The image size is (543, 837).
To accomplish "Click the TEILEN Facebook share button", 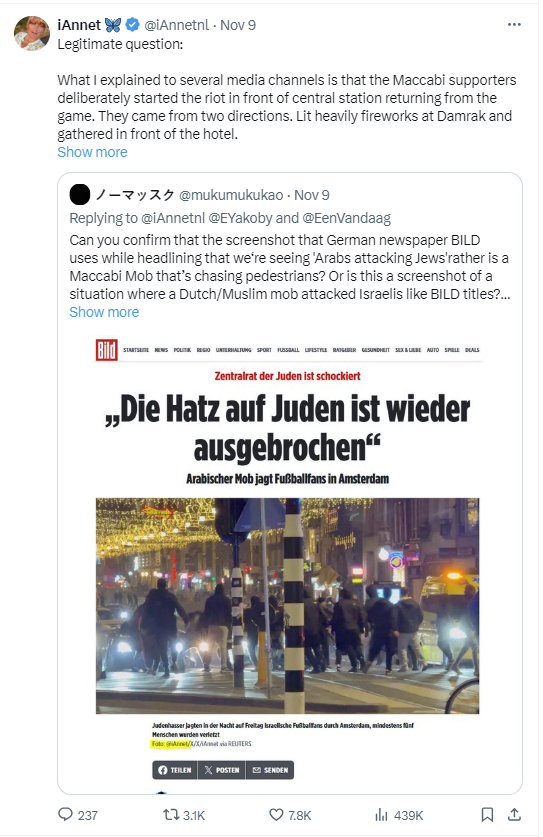I will coord(175,770).
